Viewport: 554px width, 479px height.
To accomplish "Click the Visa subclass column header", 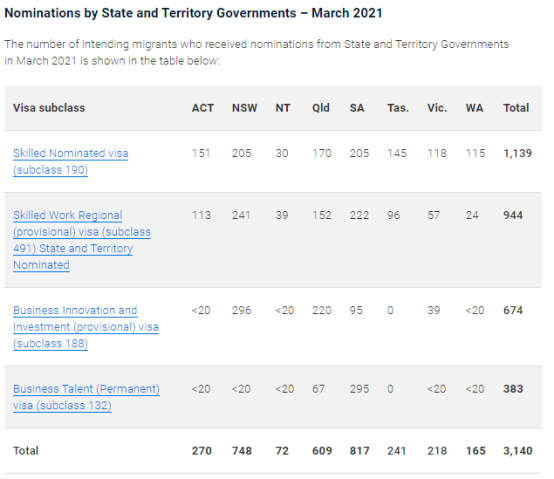I will (x=49, y=108).
